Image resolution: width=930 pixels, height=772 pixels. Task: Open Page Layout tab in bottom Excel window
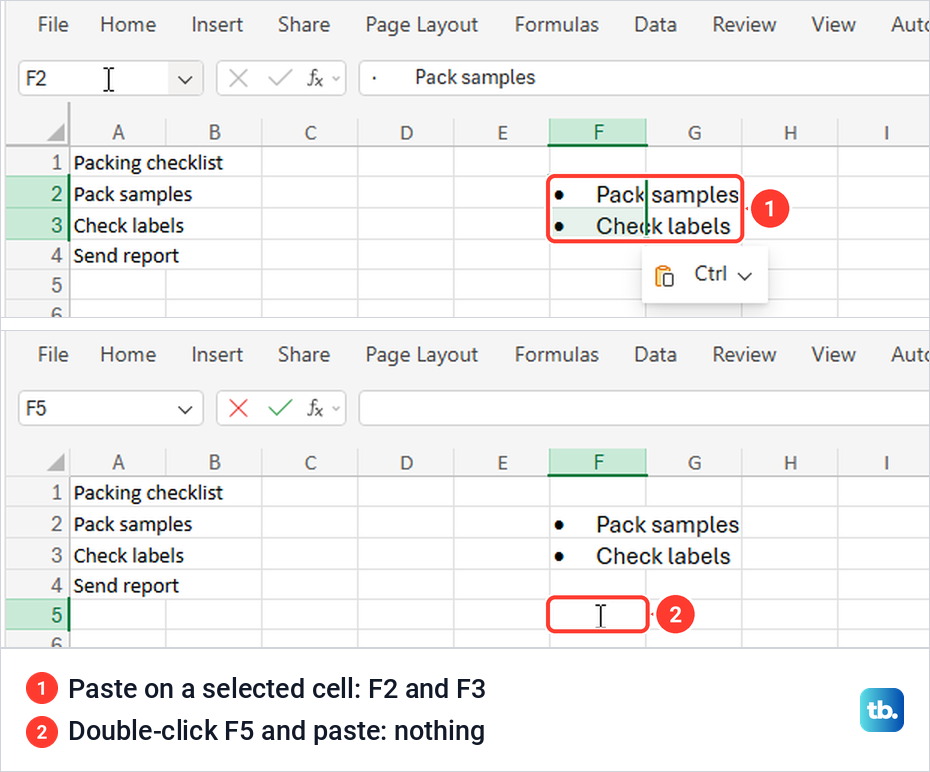click(421, 355)
